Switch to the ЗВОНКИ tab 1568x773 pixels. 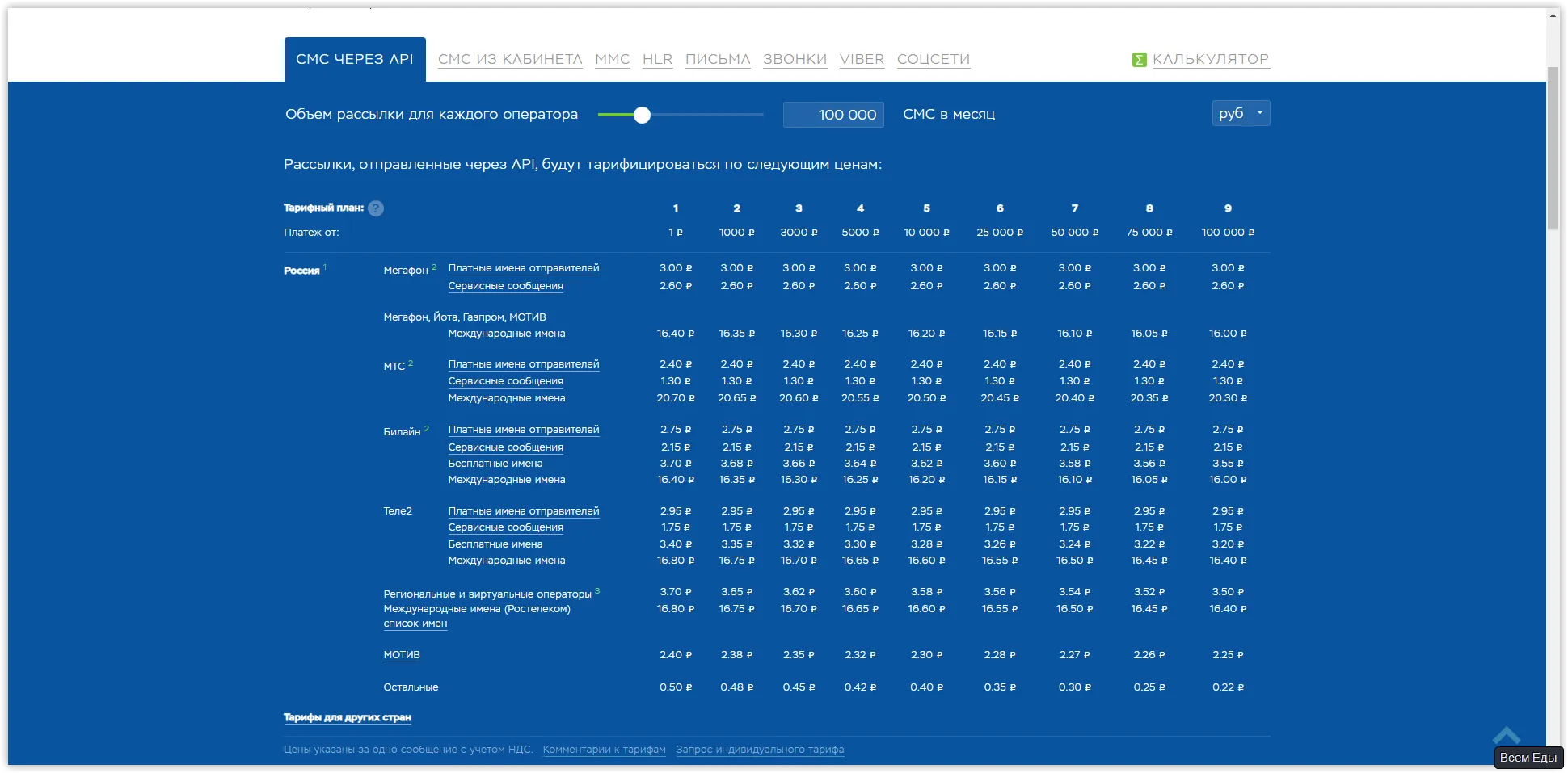pos(795,59)
